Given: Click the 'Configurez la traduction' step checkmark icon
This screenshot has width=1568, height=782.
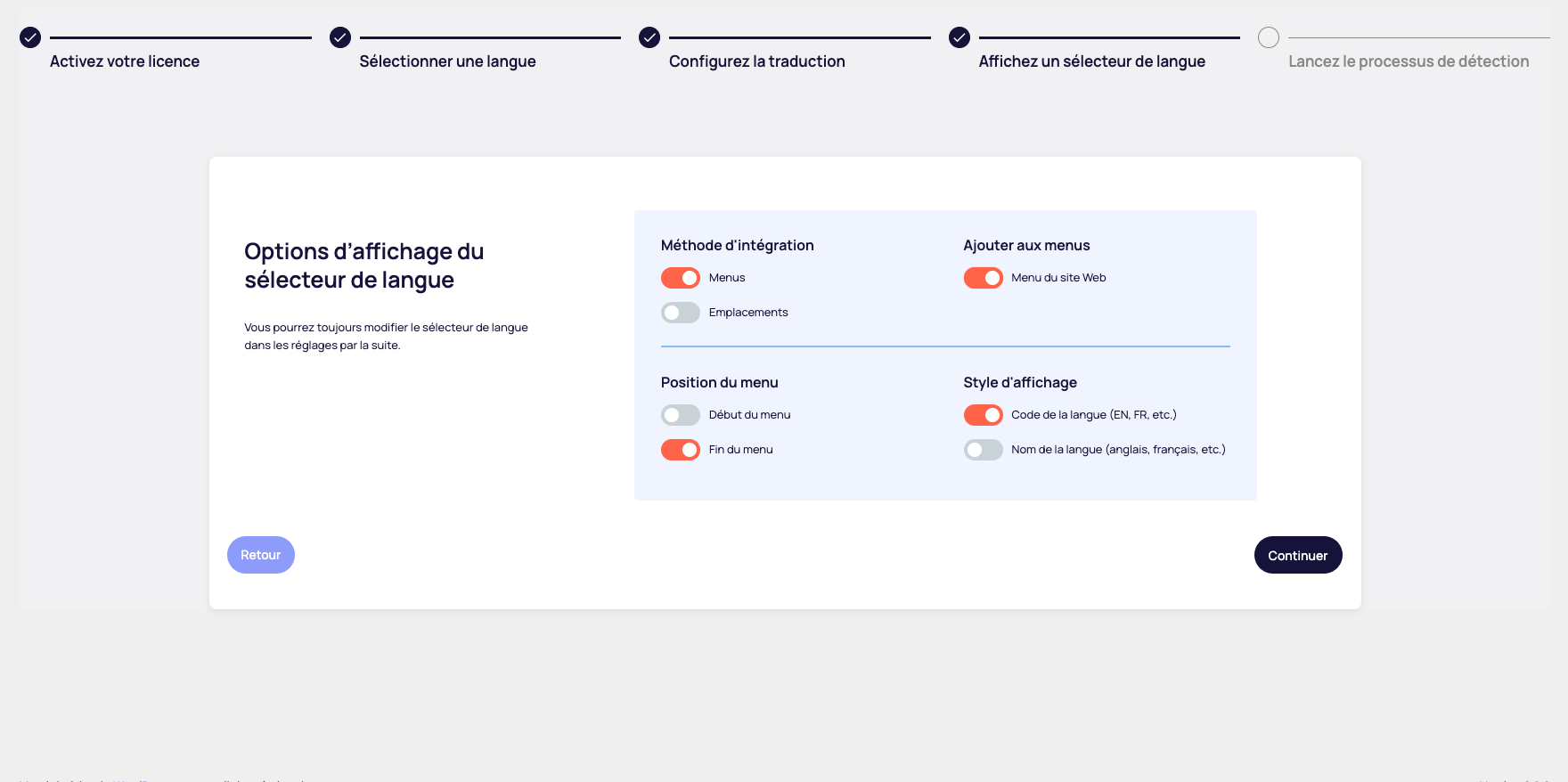Looking at the screenshot, I should (x=649, y=37).
